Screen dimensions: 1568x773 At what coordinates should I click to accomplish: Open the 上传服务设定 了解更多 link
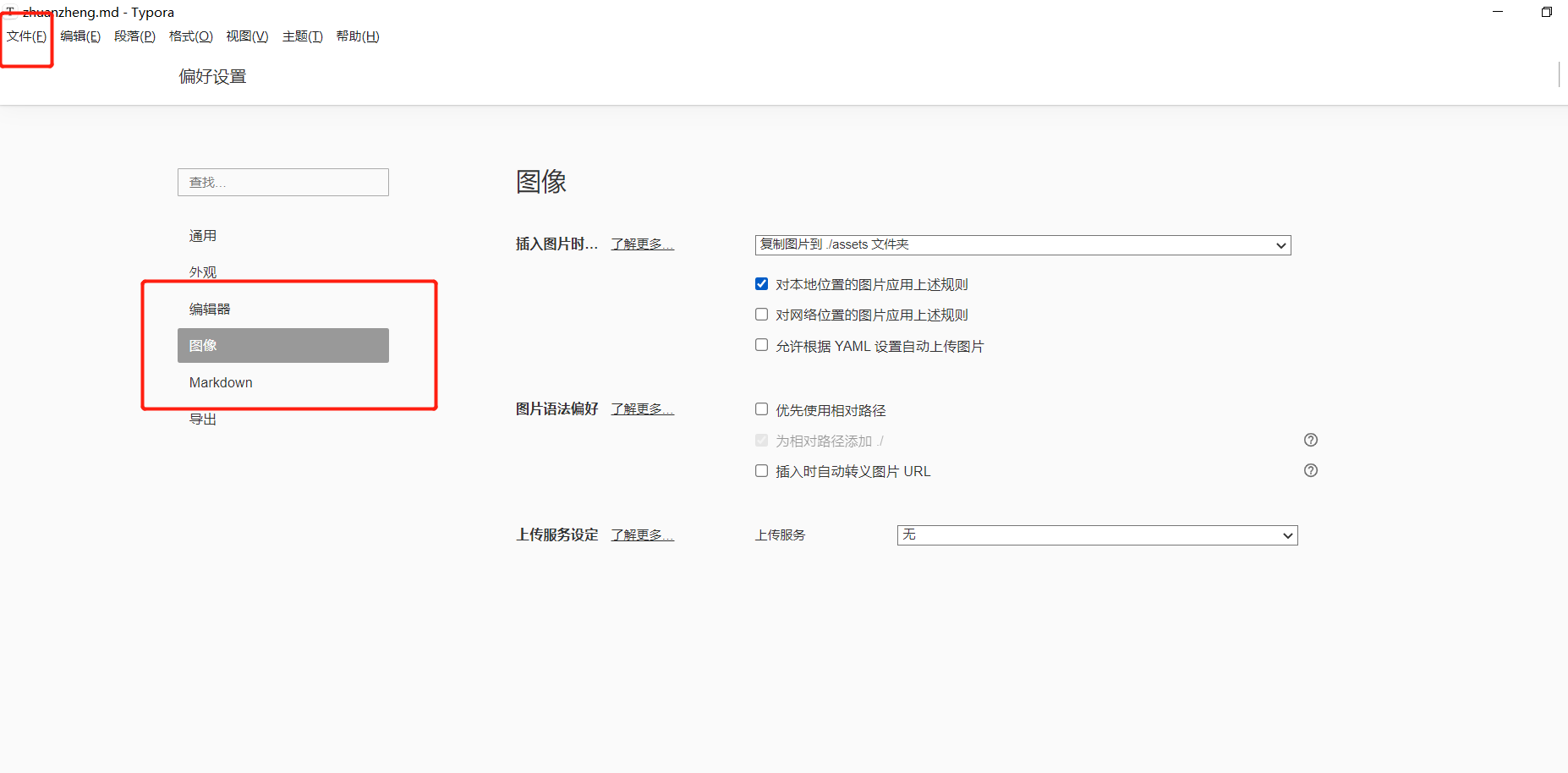(643, 535)
